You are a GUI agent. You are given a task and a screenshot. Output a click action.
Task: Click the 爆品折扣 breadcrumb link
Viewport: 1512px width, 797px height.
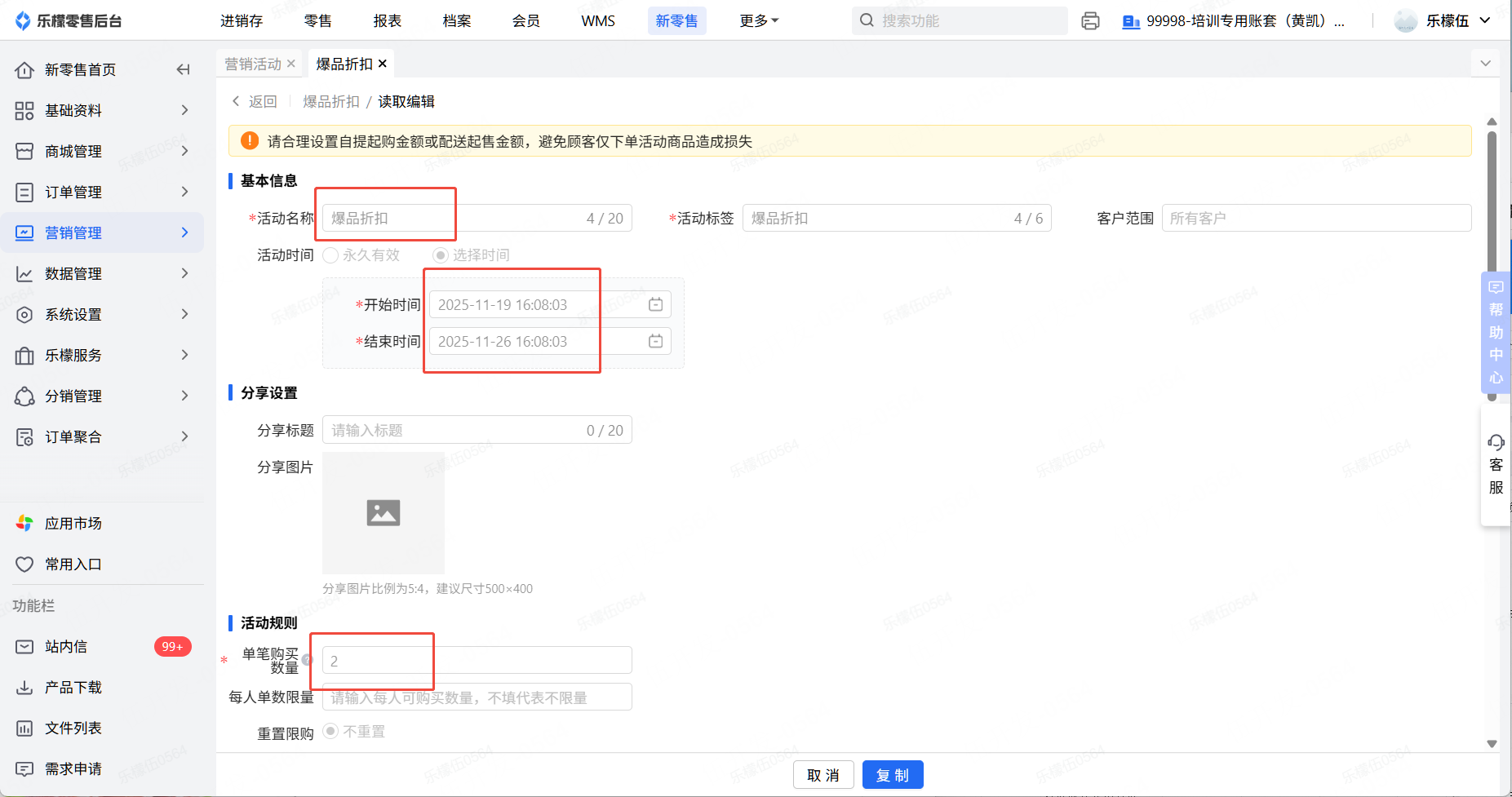(331, 101)
